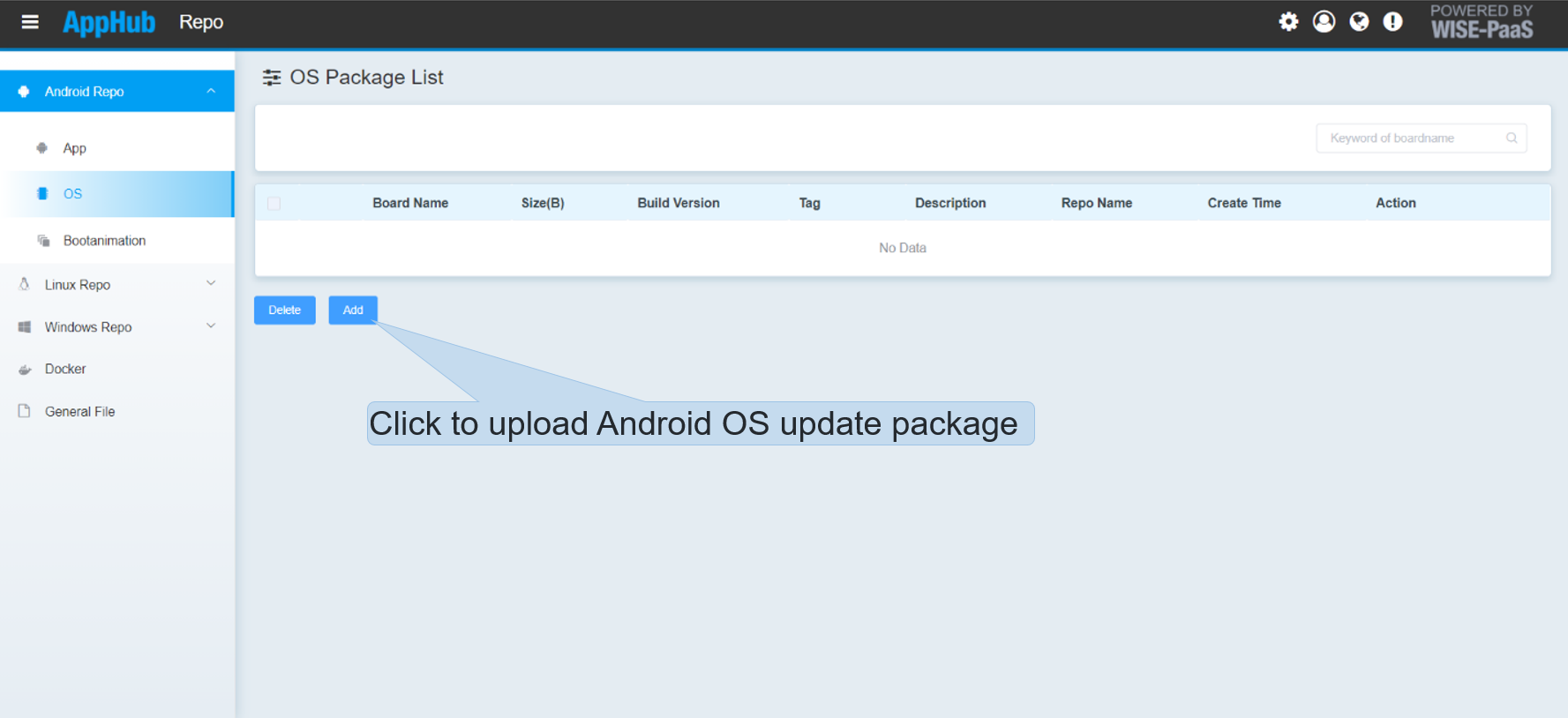Click the Delete button
Screen dimensions: 1568x718
pos(285,310)
